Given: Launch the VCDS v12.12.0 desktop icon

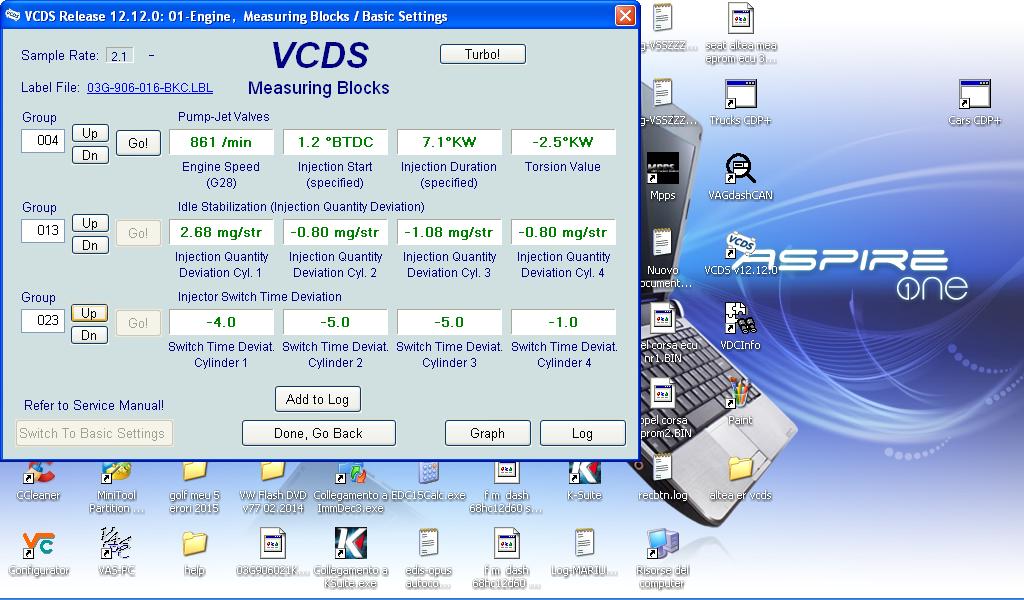Looking at the screenshot, I should (x=740, y=247).
